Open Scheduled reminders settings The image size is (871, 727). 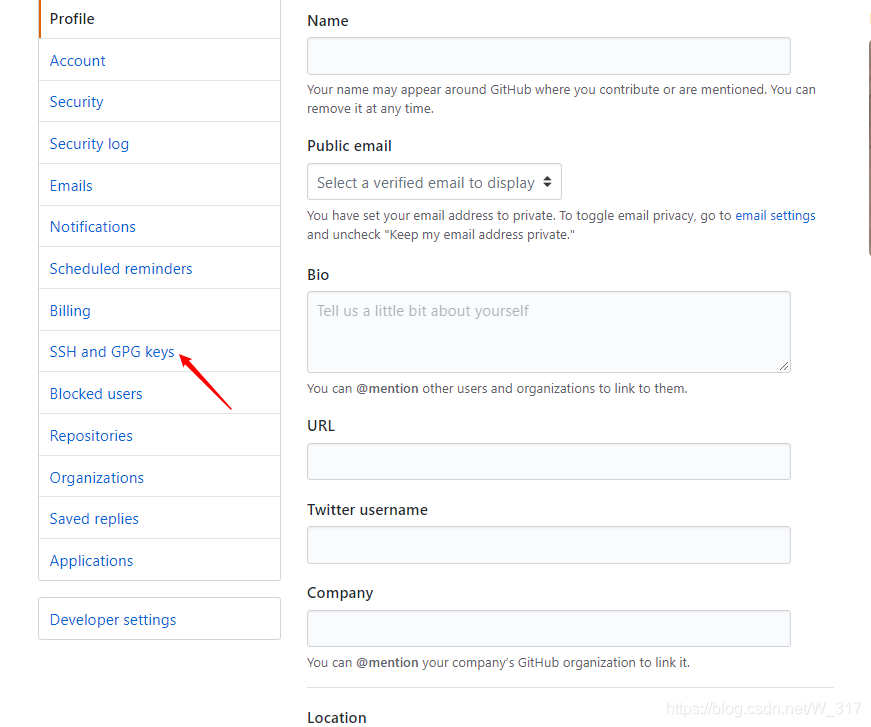[x=121, y=269]
